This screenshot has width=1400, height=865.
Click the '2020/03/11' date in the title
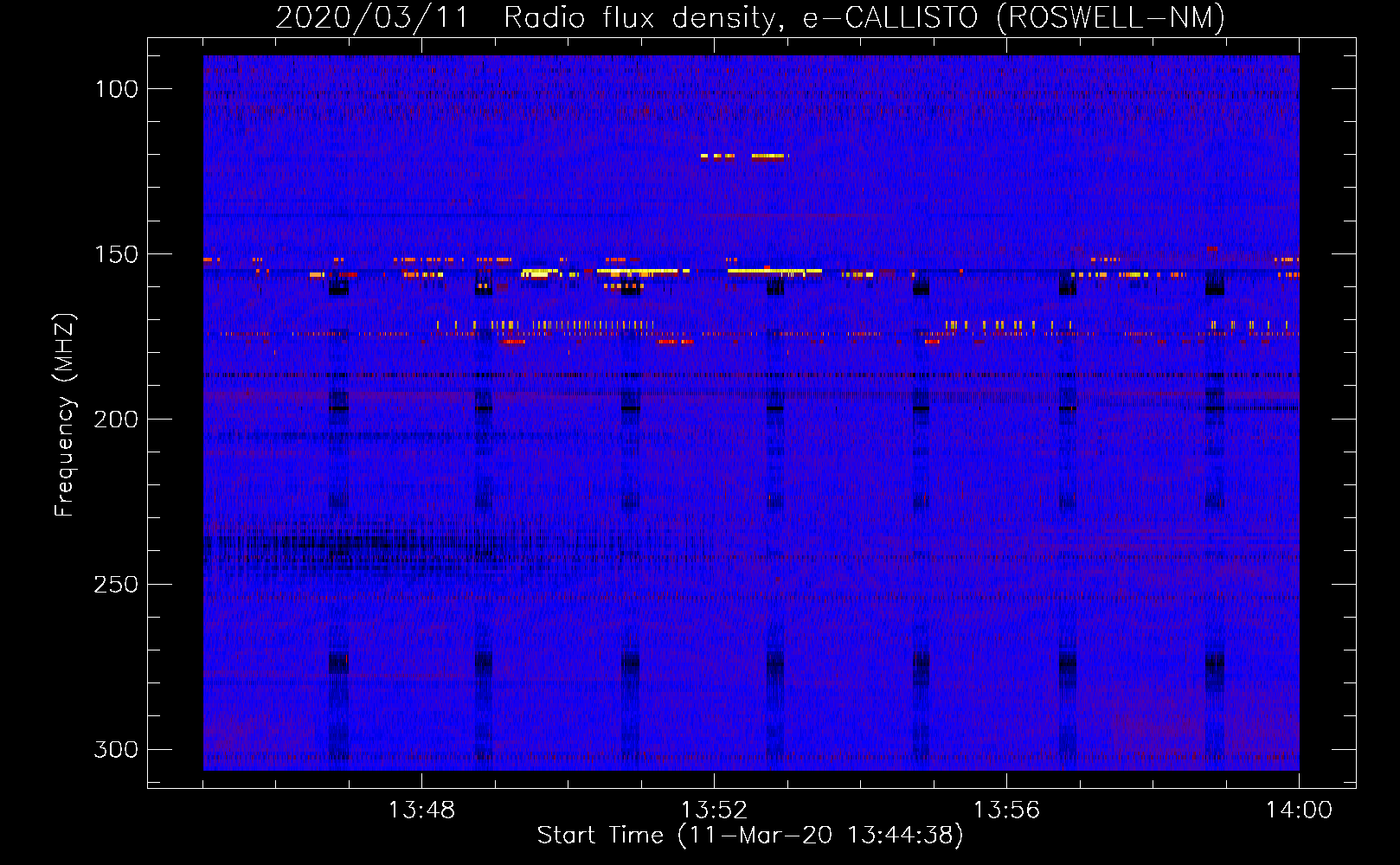click(372, 17)
